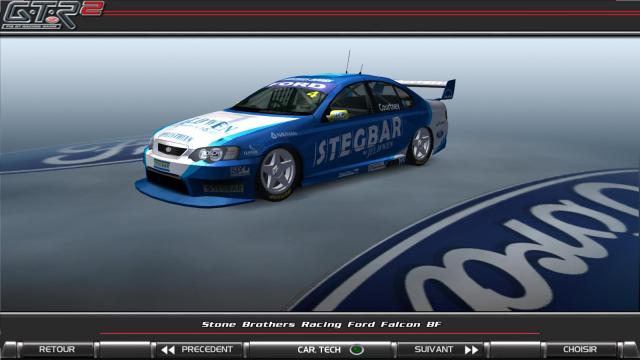Click the number 4 on the windshield
Image resolution: width=640 pixels, height=360 pixels.
coord(312,95)
